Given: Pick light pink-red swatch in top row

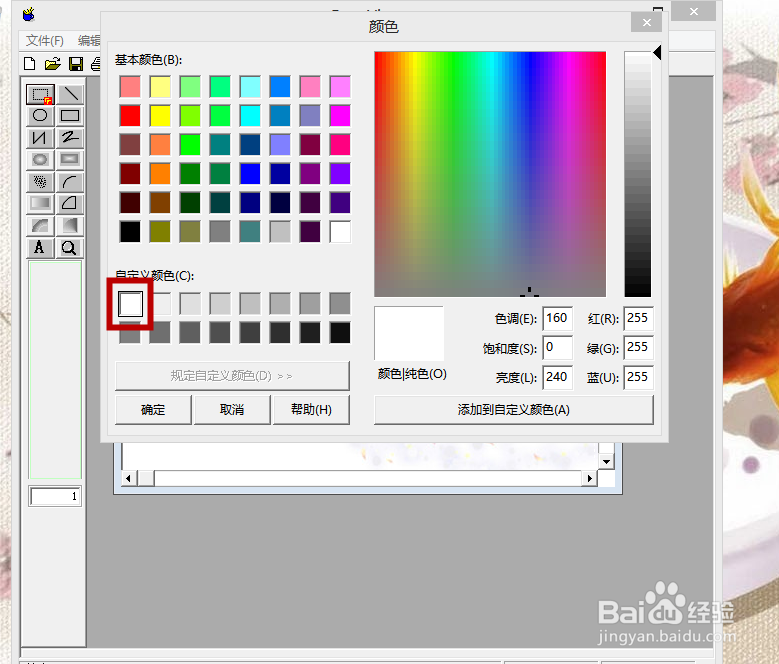Looking at the screenshot, I should (130, 87).
